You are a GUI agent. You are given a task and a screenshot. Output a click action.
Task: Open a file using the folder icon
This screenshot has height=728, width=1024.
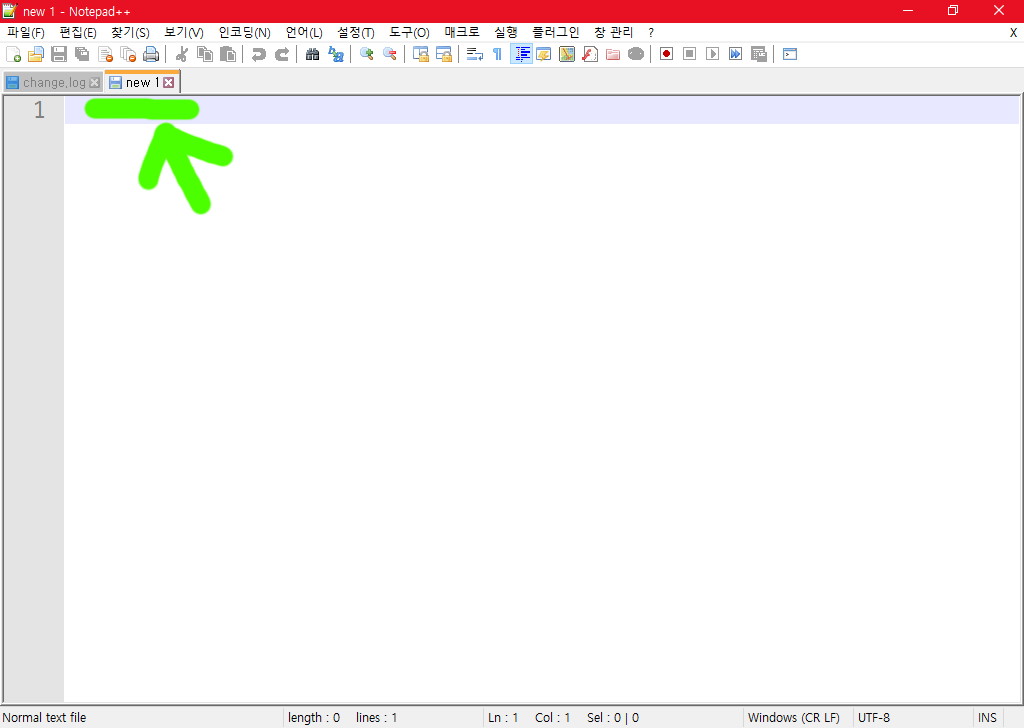point(36,54)
